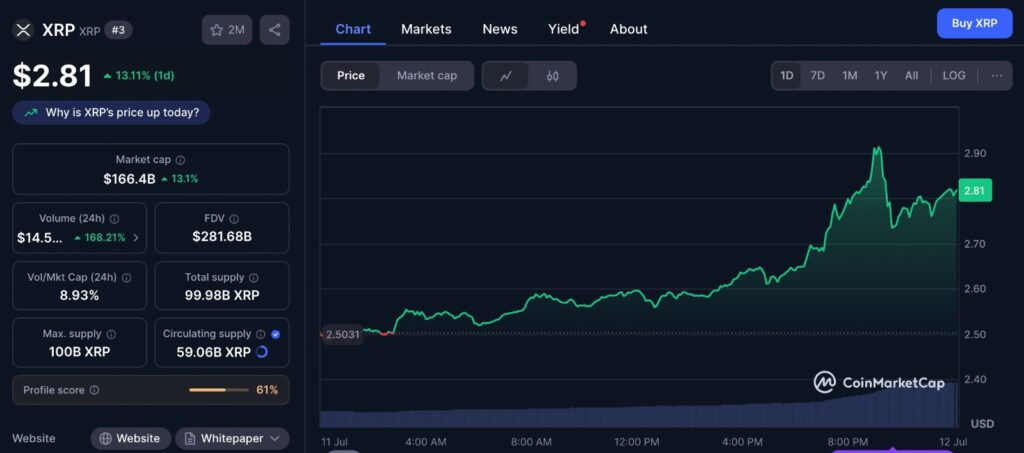Viewport: 1024px width, 453px height.
Task: Click the XRP logo icon
Action: coord(24,30)
